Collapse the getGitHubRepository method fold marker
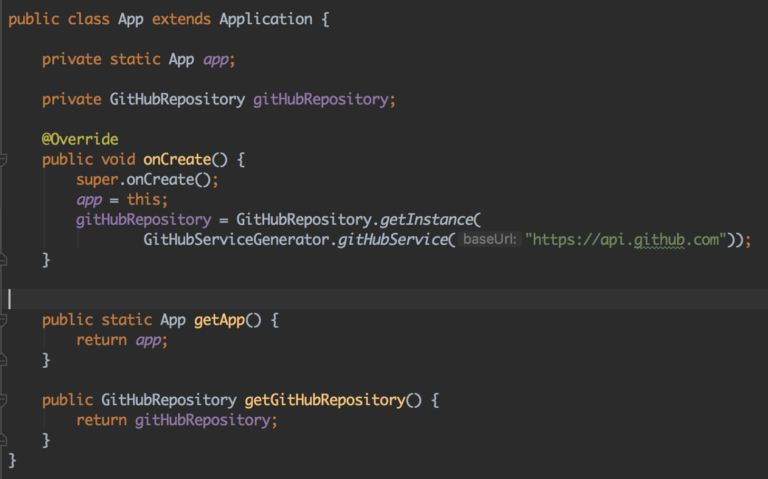 2,401
